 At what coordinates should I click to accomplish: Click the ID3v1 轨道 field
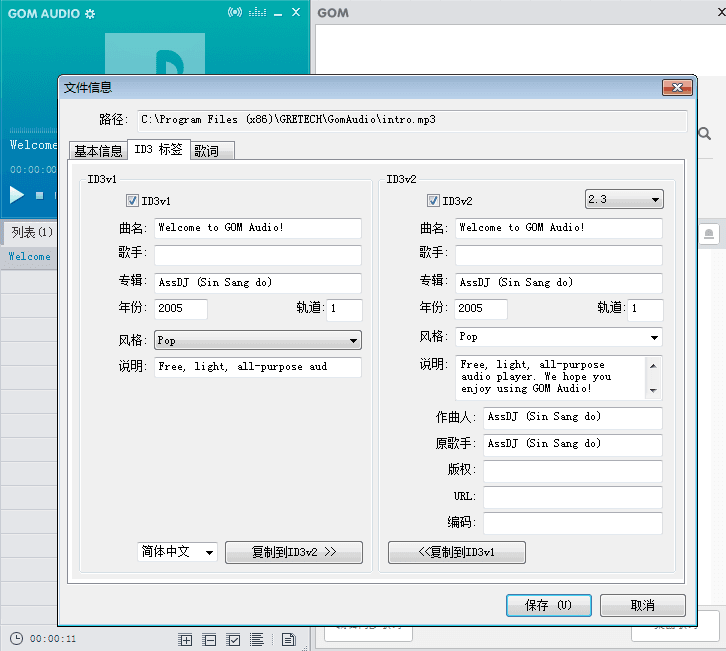344,309
